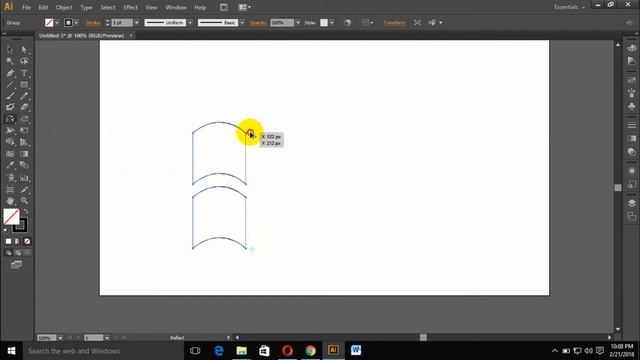Screen dimensions: 640x360
Task: Select the Eyedropper tool
Action: [x=10, y=165]
